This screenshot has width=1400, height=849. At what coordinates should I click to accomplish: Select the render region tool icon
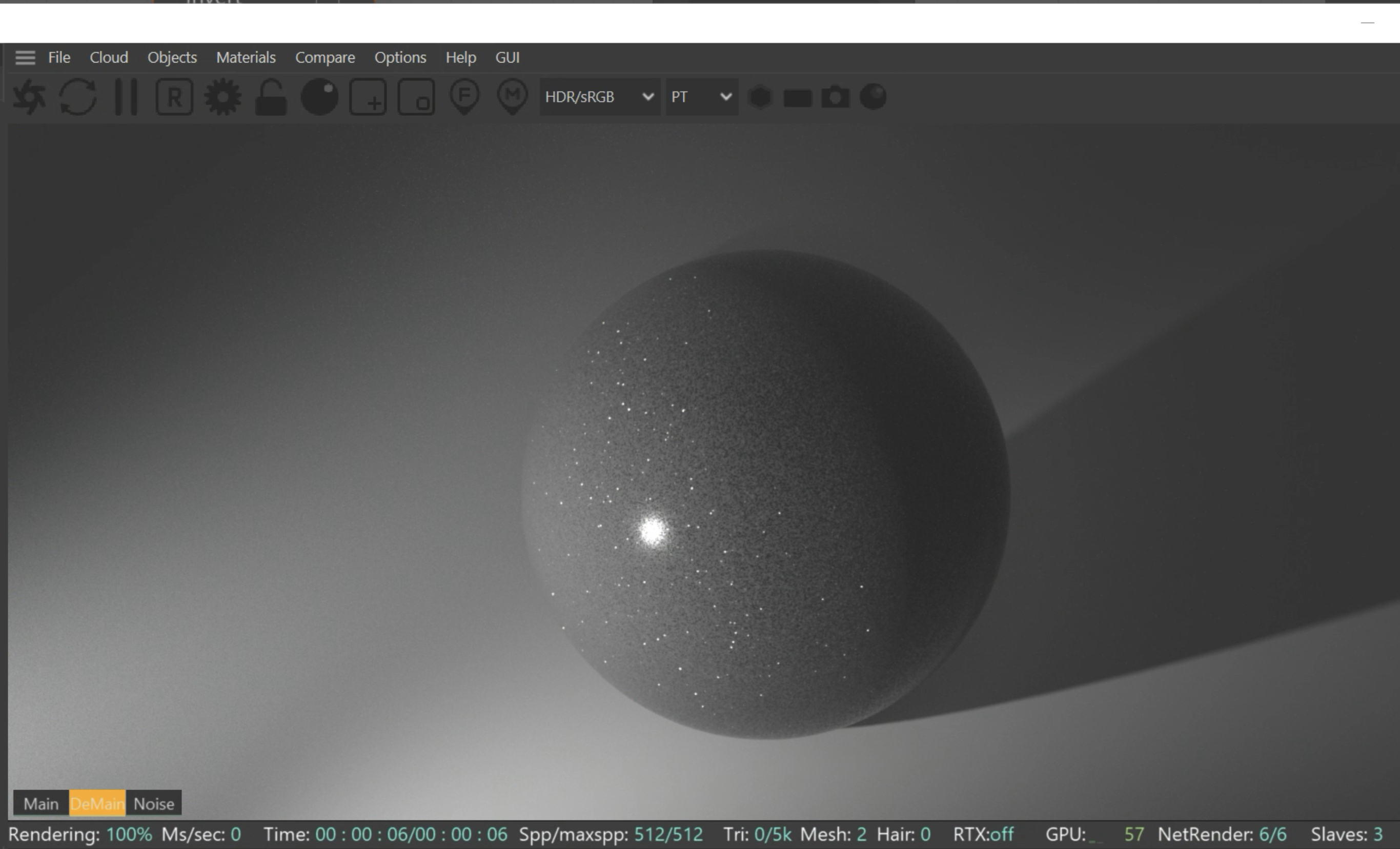click(368, 97)
